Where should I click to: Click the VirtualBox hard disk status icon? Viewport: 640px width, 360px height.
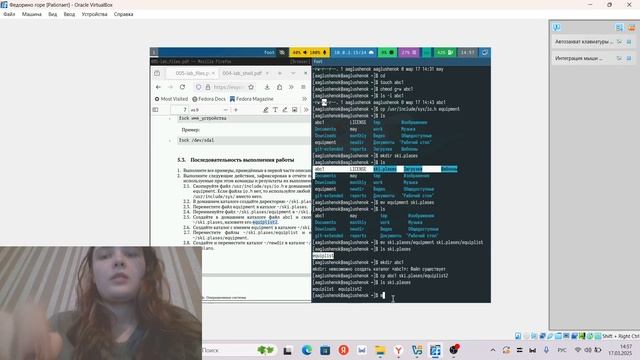coord(518,336)
